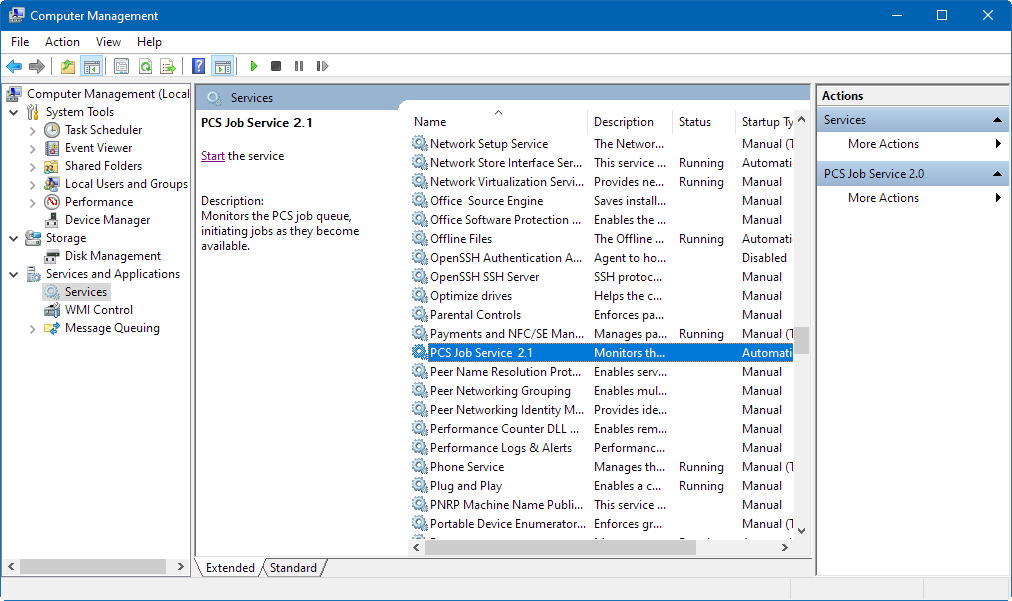1012x601 pixels.
Task: Sort services by the Name column header
Action: point(498,121)
